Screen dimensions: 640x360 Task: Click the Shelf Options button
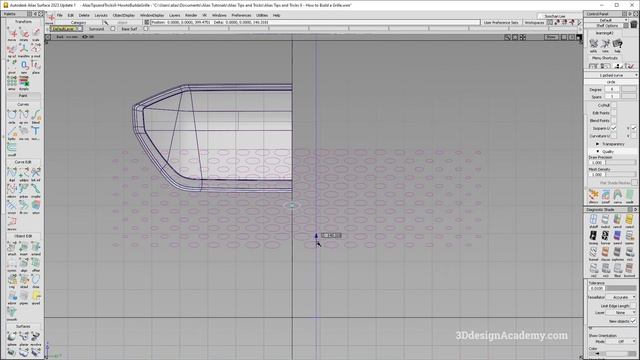coord(607,26)
